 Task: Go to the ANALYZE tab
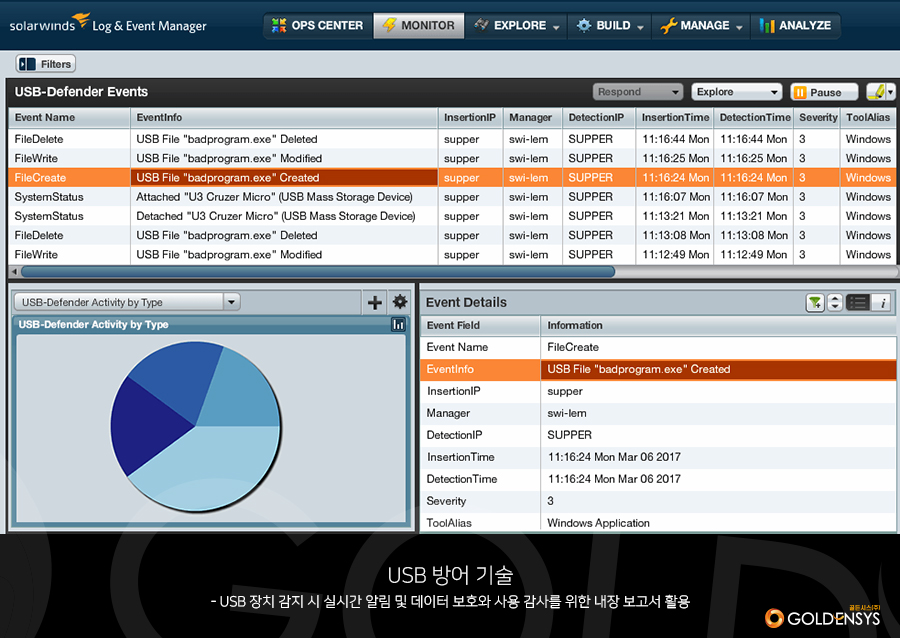point(796,26)
